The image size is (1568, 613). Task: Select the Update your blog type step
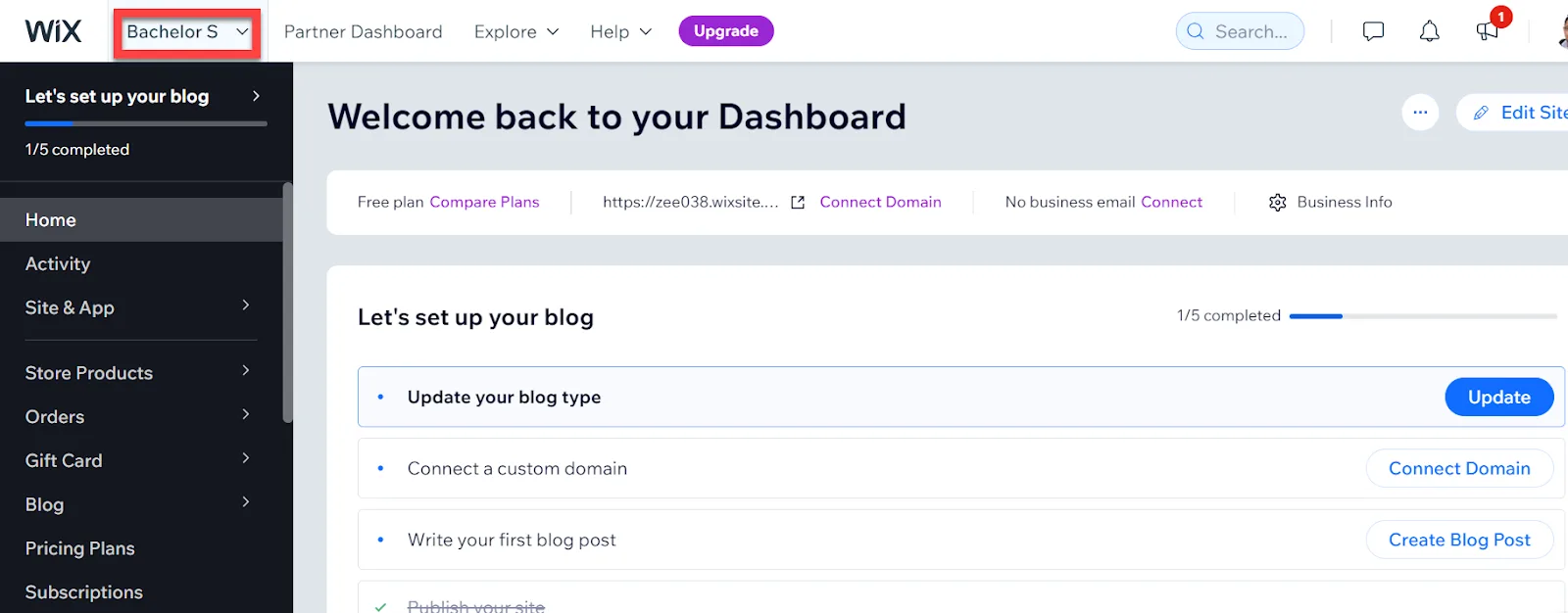pyautogui.click(x=960, y=397)
